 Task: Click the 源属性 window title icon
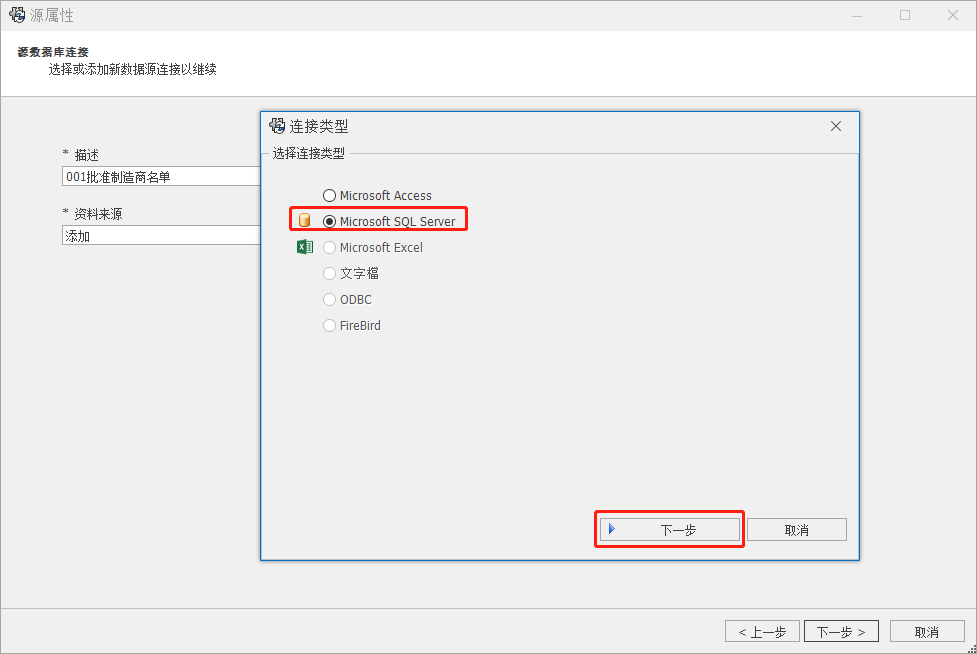tap(17, 15)
